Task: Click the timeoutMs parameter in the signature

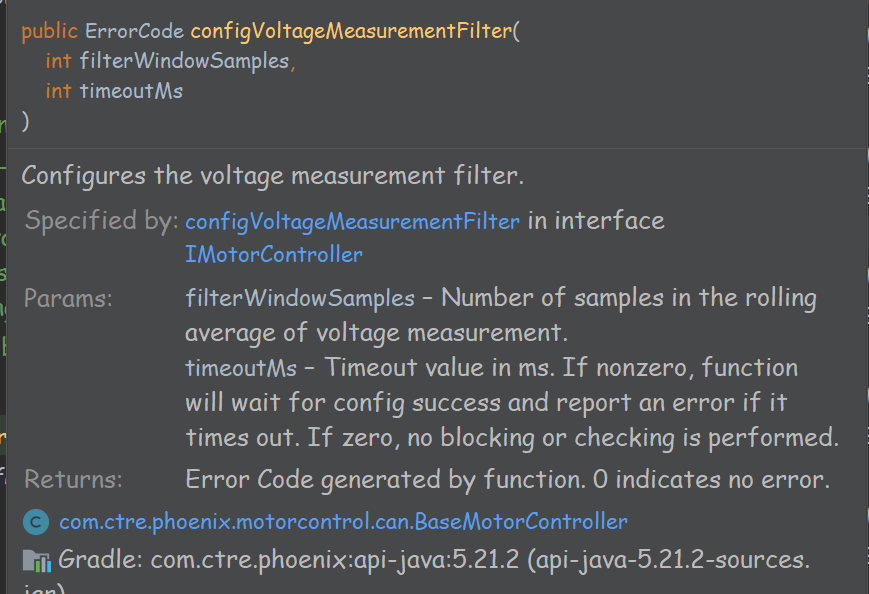Action: coord(131,91)
